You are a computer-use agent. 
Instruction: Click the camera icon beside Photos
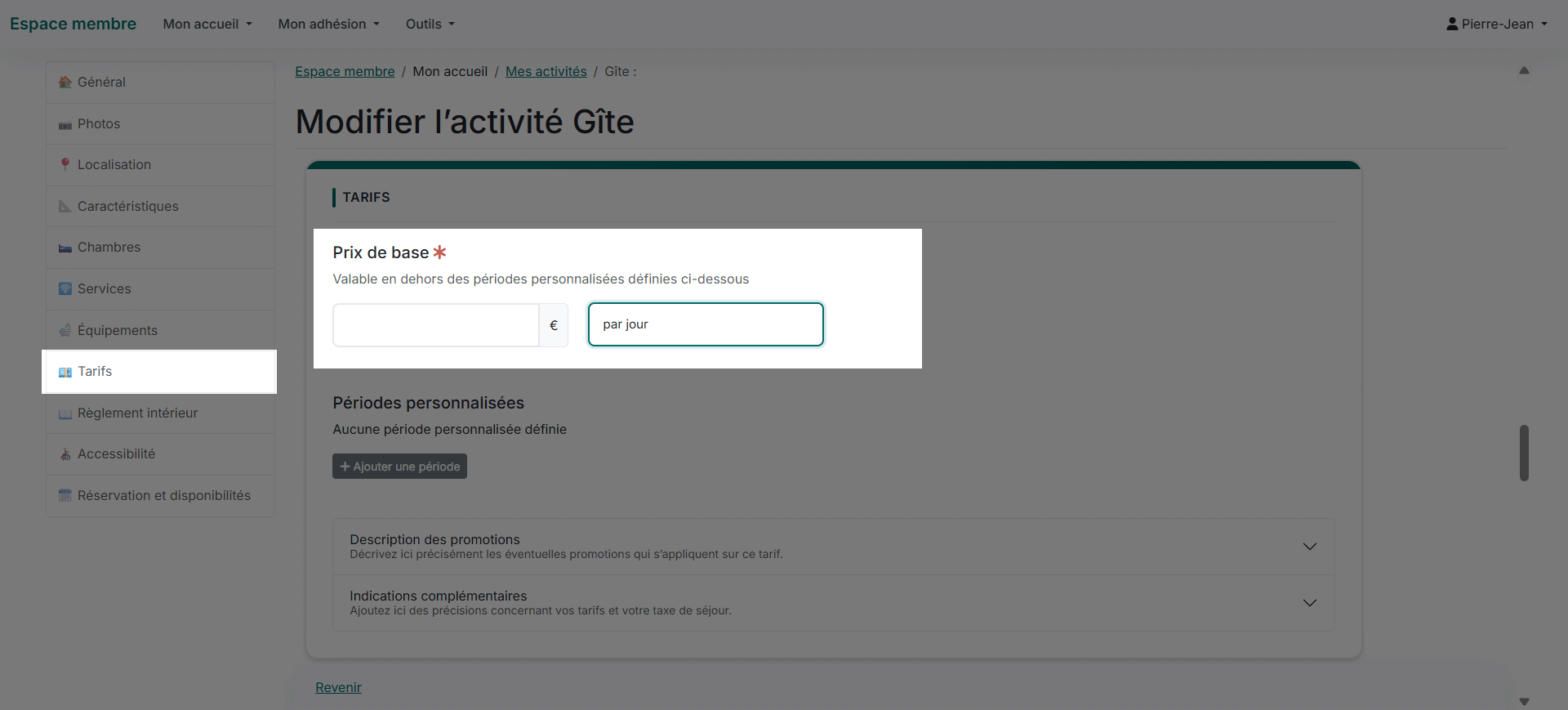[65, 125]
